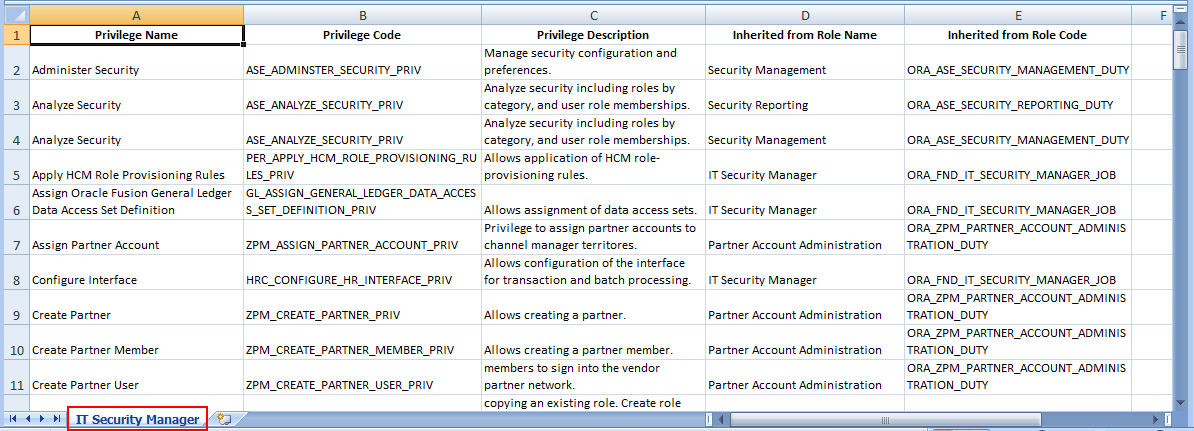
Task: Select column C header
Action: tap(593, 15)
